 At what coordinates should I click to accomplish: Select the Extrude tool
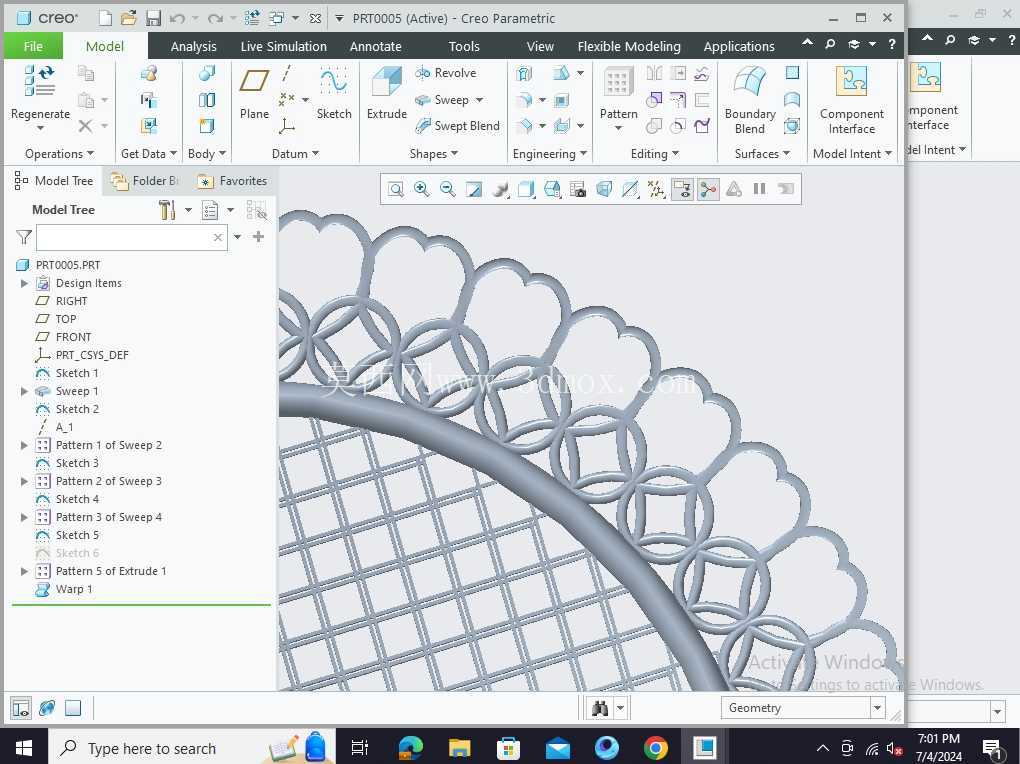[386, 92]
